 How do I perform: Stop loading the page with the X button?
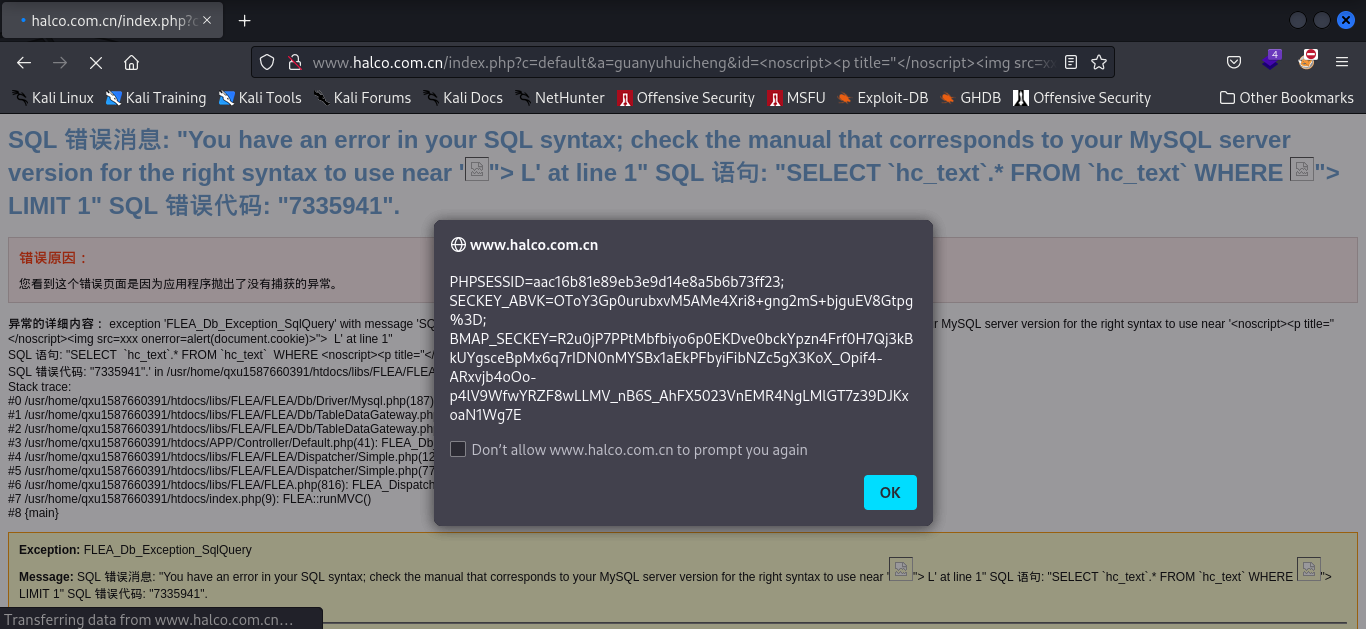[x=96, y=62]
